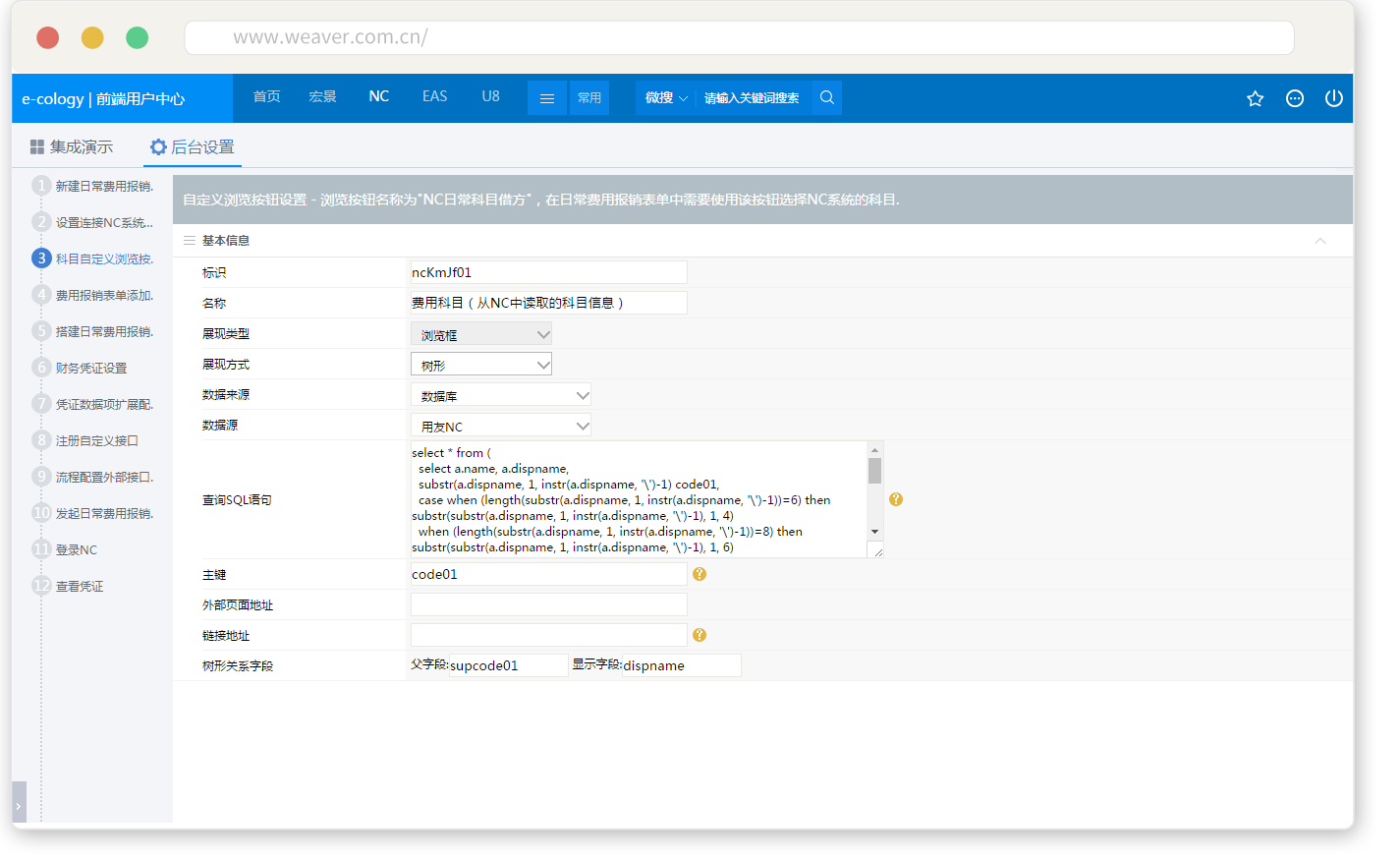Select the EAS menu item in navbar
The width and height of the screenshot is (1400, 860).
tap(434, 96)
